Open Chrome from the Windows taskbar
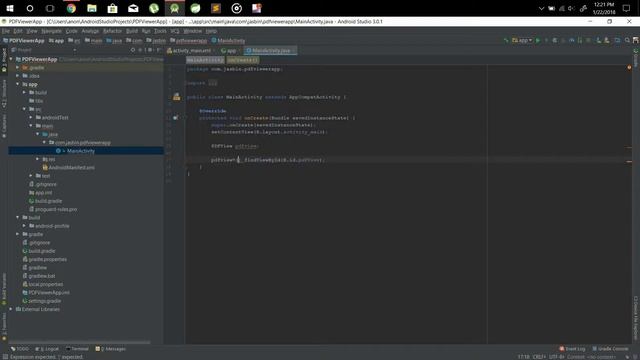Viewport: 640px width, 360px height. click(71, 8)
